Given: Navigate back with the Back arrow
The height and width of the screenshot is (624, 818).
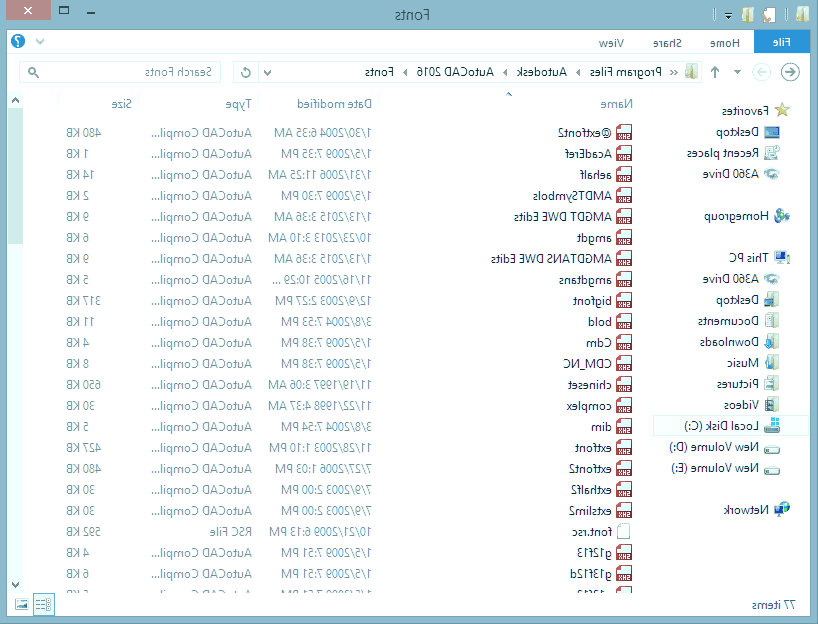Looking at the screenshot, I should (789, 72).
